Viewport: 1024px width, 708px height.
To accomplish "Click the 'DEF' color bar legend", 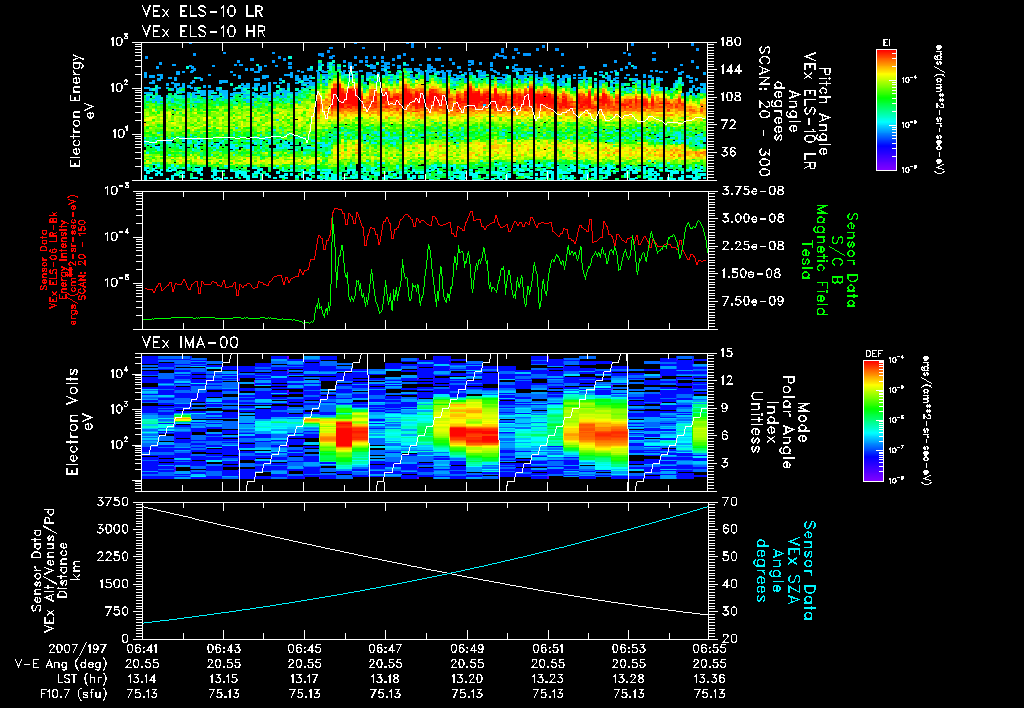I will tap(873, 421).
